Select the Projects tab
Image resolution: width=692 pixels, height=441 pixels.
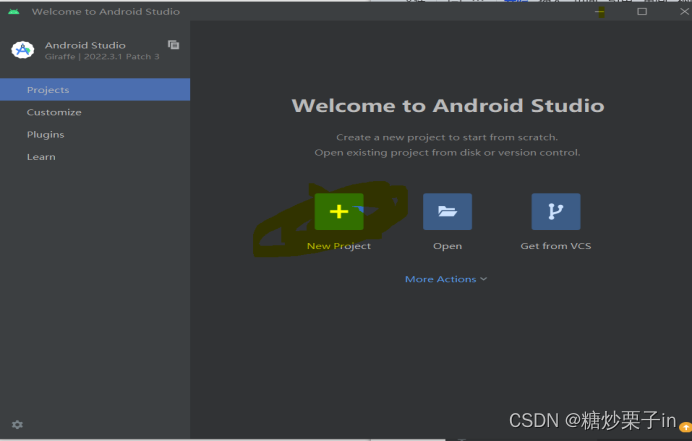[95, 90]
